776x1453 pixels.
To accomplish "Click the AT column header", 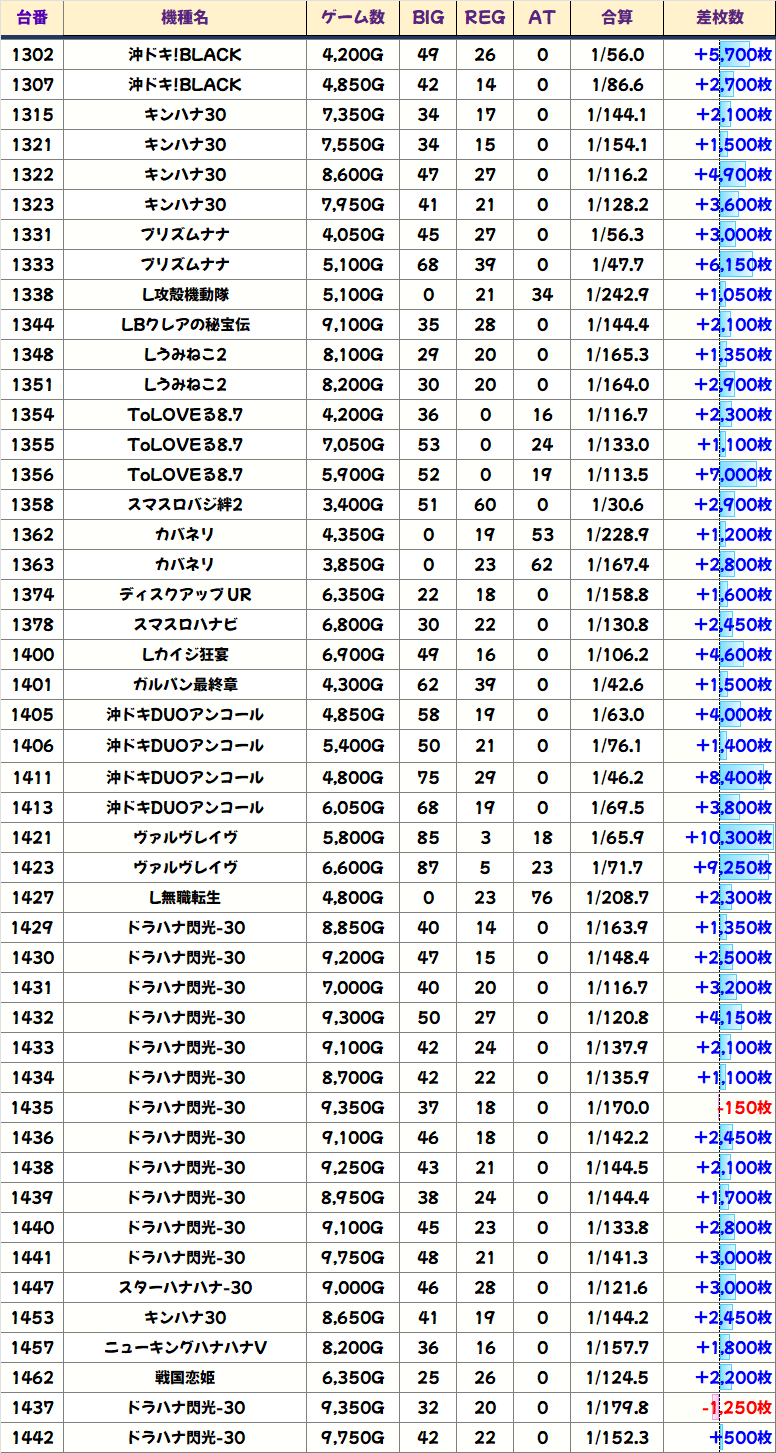I will (x=542, y=18).
